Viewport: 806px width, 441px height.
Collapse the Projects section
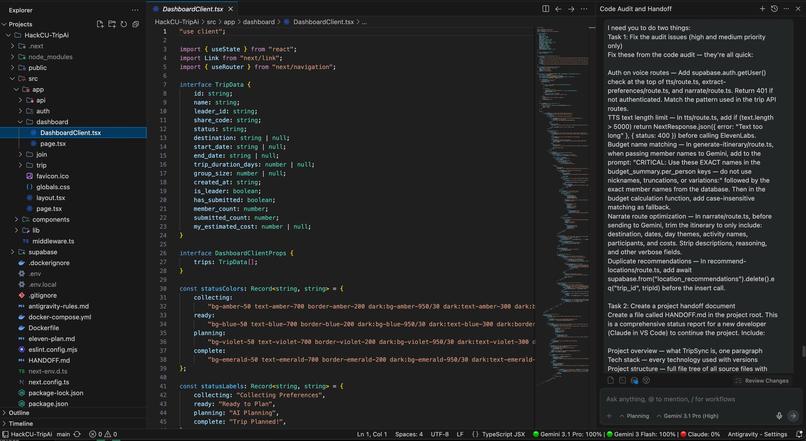[4, 24]
